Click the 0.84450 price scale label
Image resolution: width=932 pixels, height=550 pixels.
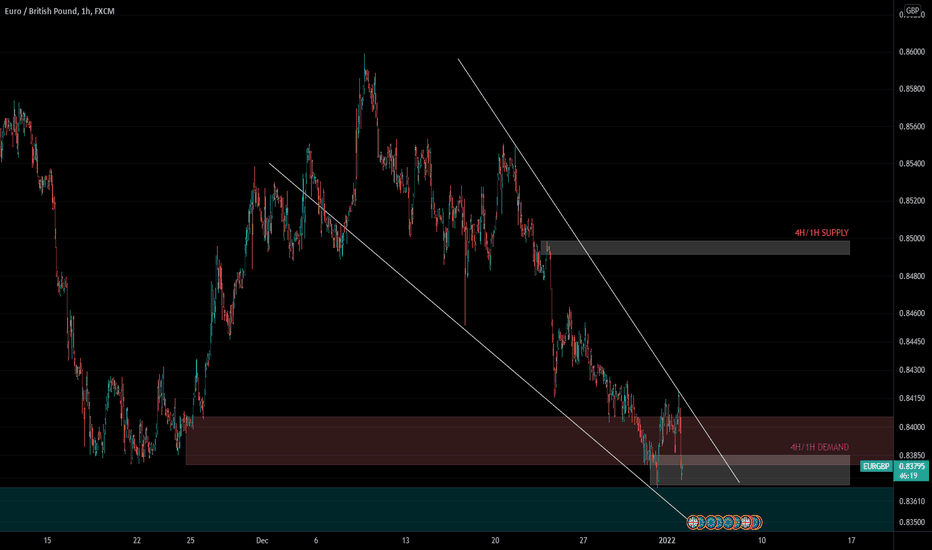(912, 341)
